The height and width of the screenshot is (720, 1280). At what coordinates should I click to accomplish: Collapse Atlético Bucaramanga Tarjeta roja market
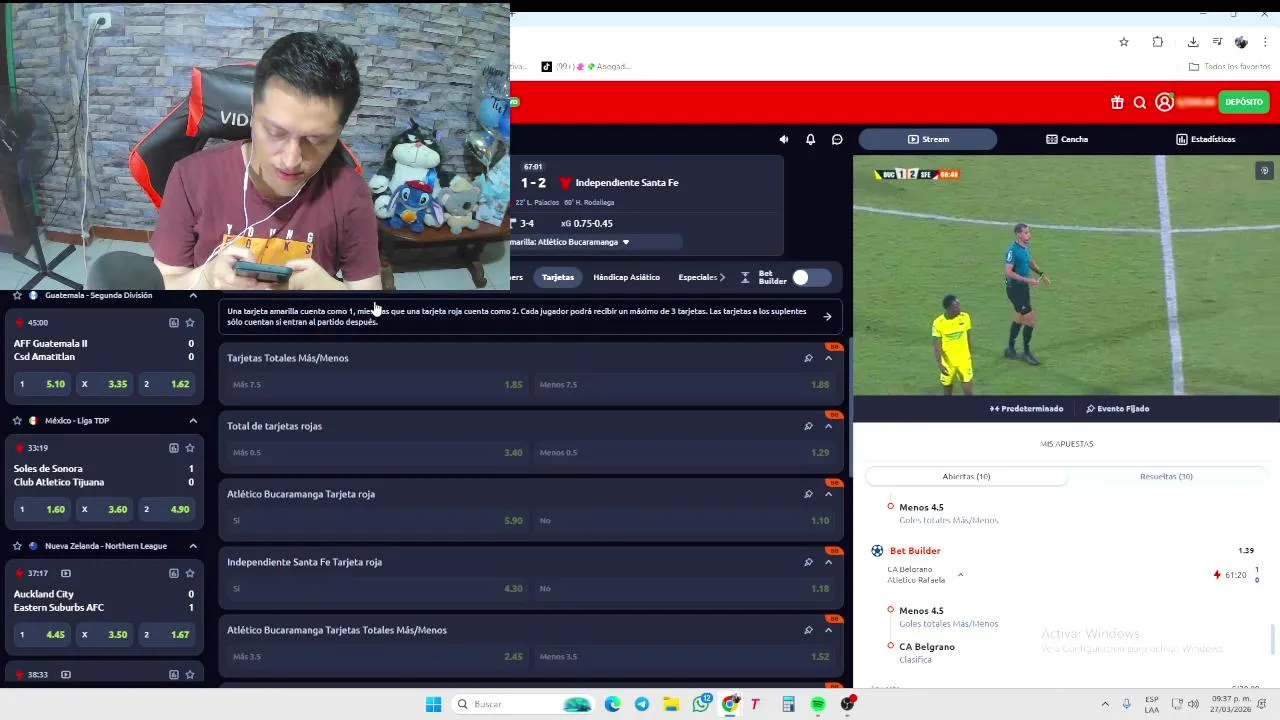point(828,494)
